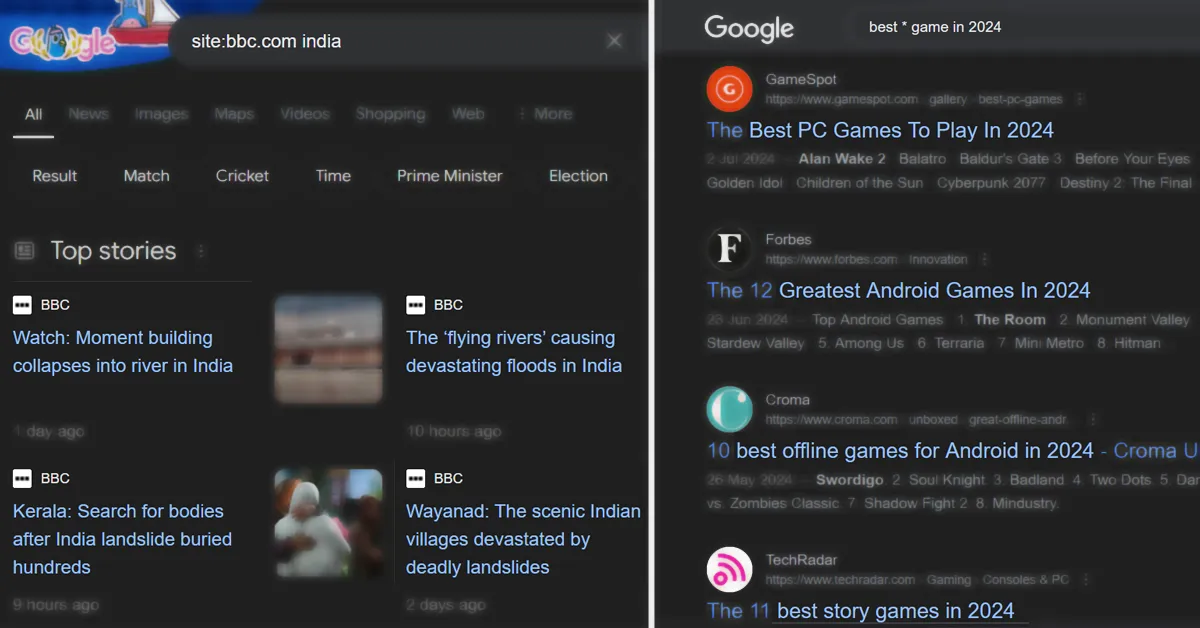Image resolution: width=1200 pixels, height=628 pixels.
Task: Open the Shopping tab
Action: tap(390, 114)
